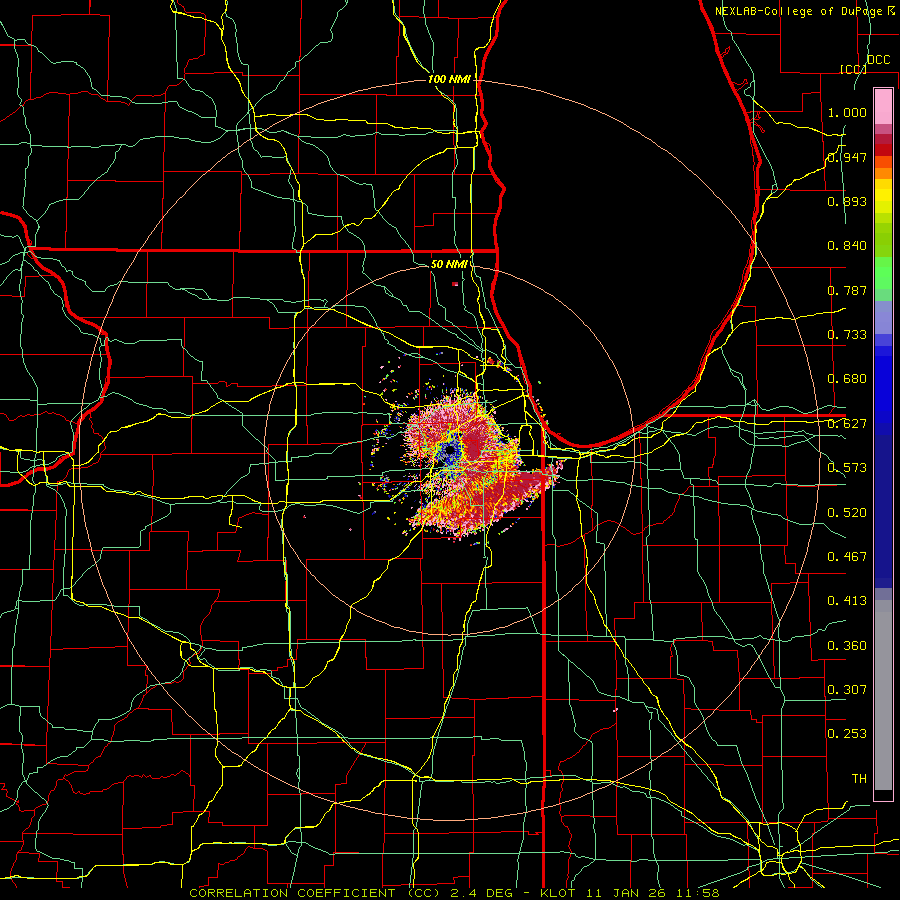Select the 0.467 legend value
Viewport: 900px width, 900px height.
(847, 557)
